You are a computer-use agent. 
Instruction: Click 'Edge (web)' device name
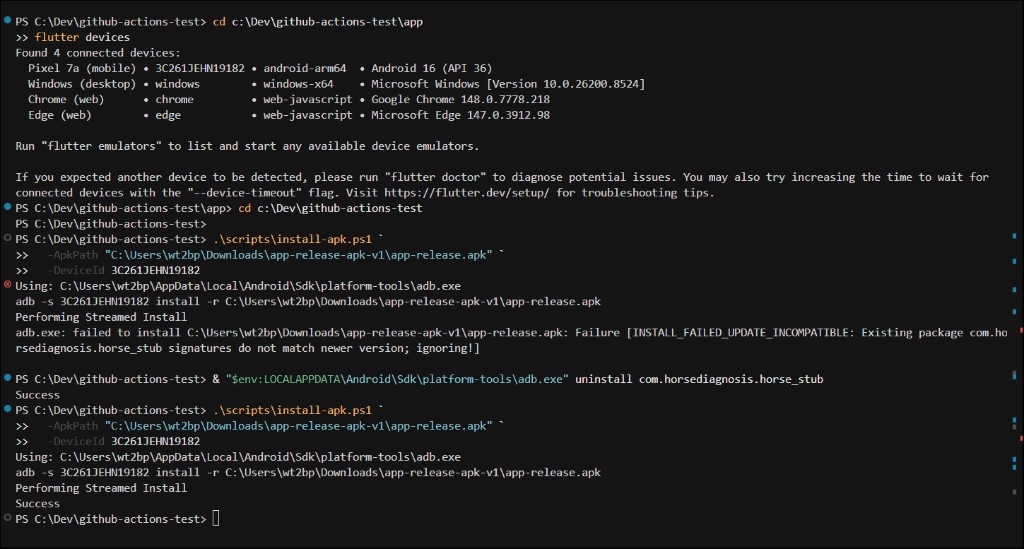[x=59, y=115]
